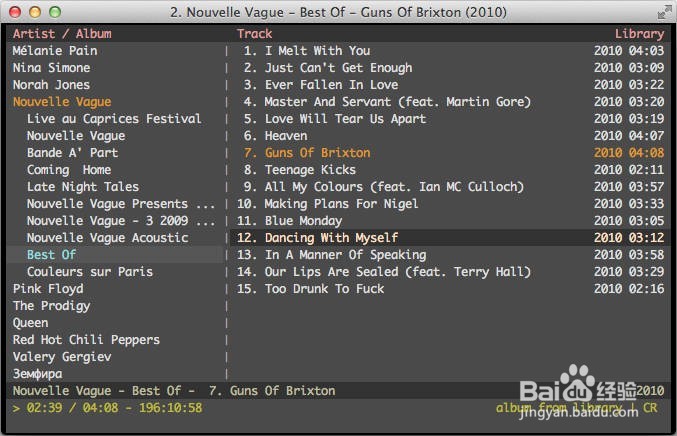Click the Library label in header
Image resolution: width=677 pixels, height=436 pixels.
tap(639, 34)
